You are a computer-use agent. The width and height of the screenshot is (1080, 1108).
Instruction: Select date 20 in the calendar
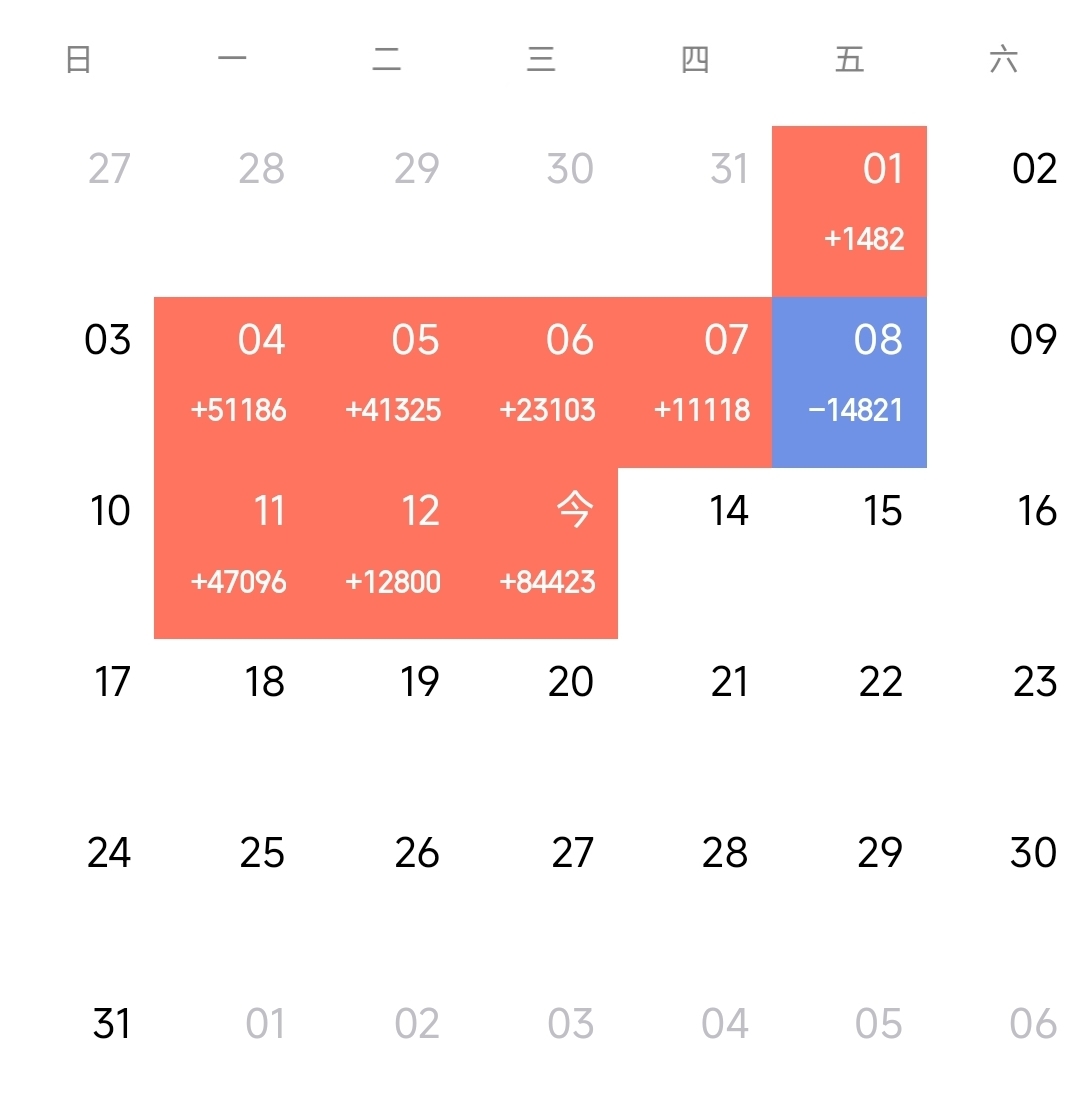pyautogui.click(x=571, y=682)
